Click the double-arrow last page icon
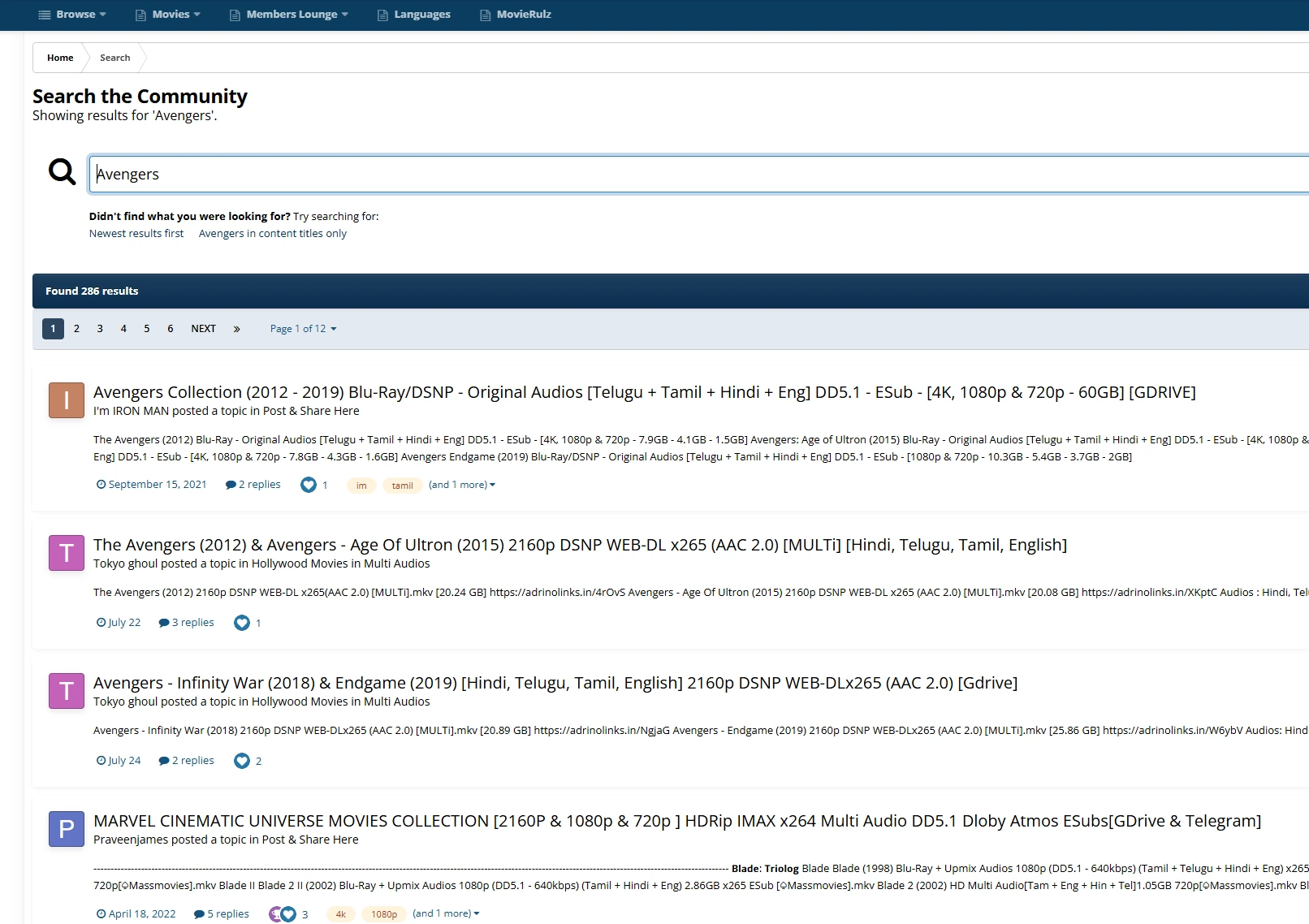Viewport: 1309px width, 924px height. [x=236, y=329]
